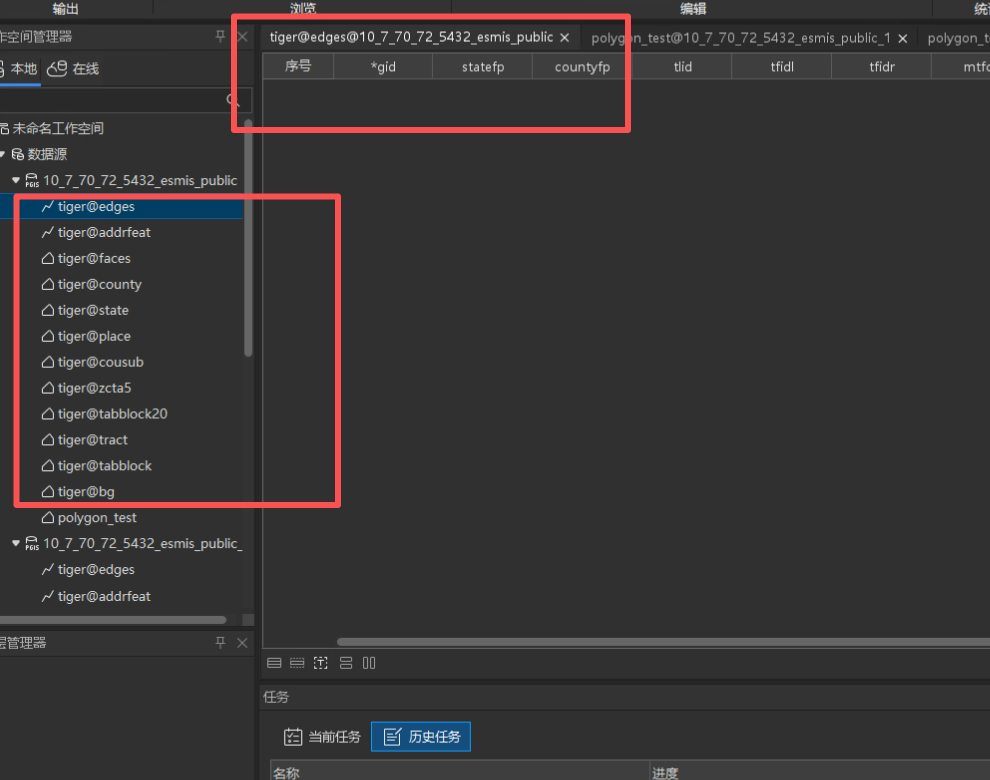Viewport: 990px width, 780px height.
Task: Show the 当前任务 current tasks list
Action: point(322,736)
